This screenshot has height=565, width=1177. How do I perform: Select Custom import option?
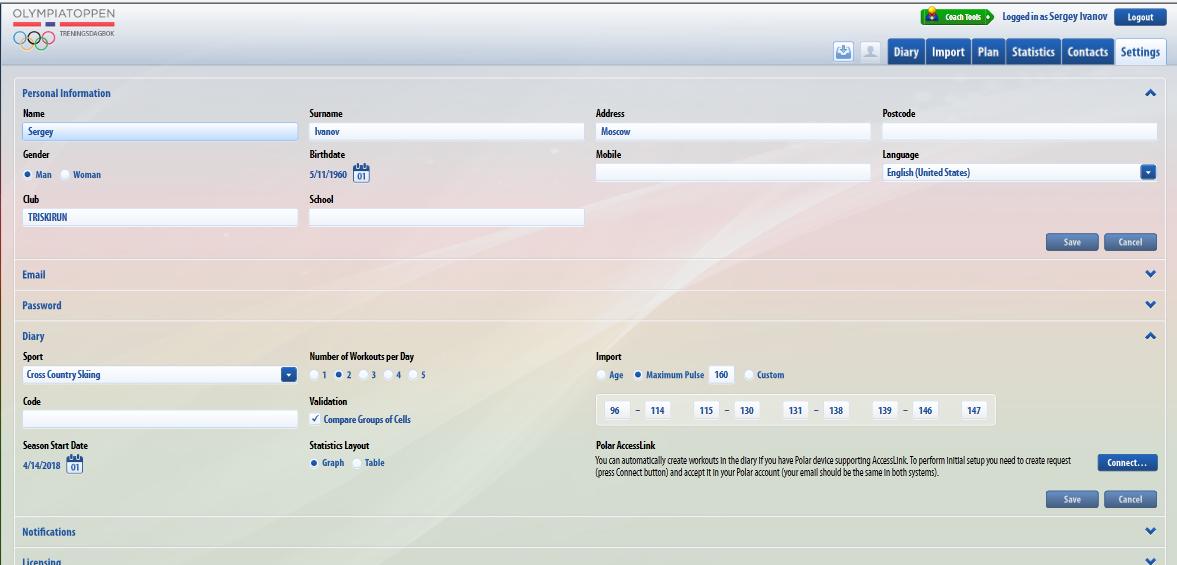pos(749,374)
